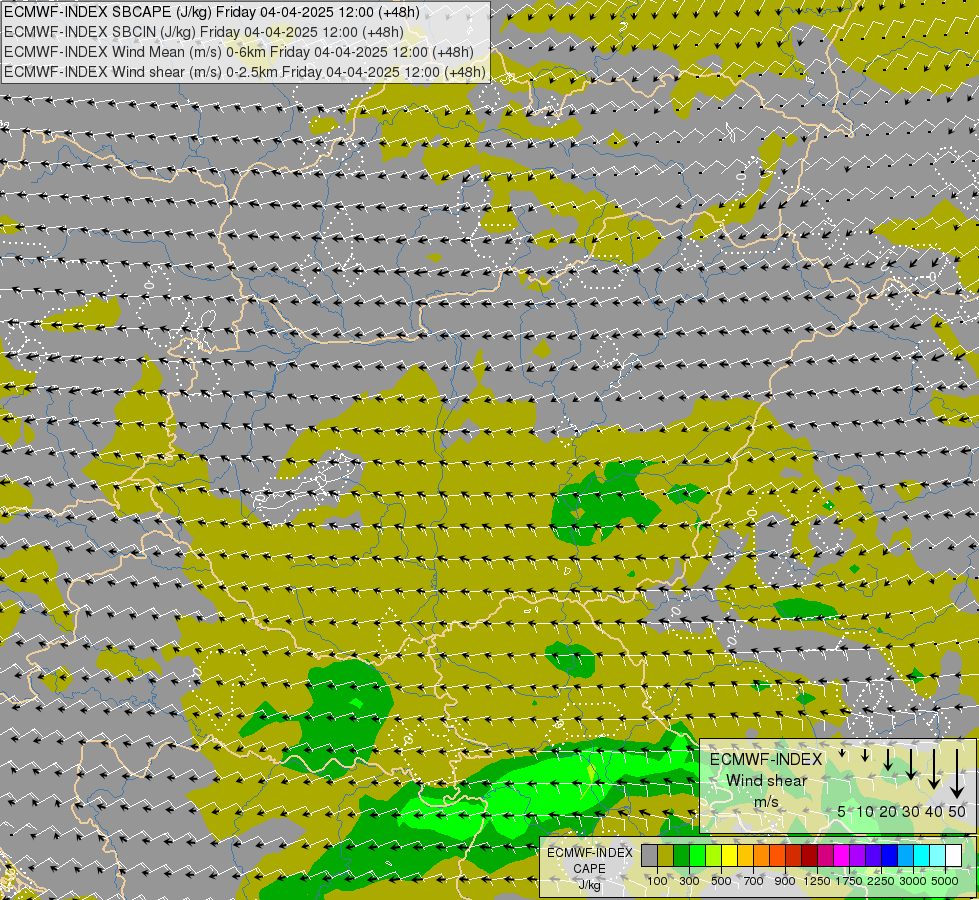
Task: Click the 100 value on the CAPE scale
Action: click(657, 881)
